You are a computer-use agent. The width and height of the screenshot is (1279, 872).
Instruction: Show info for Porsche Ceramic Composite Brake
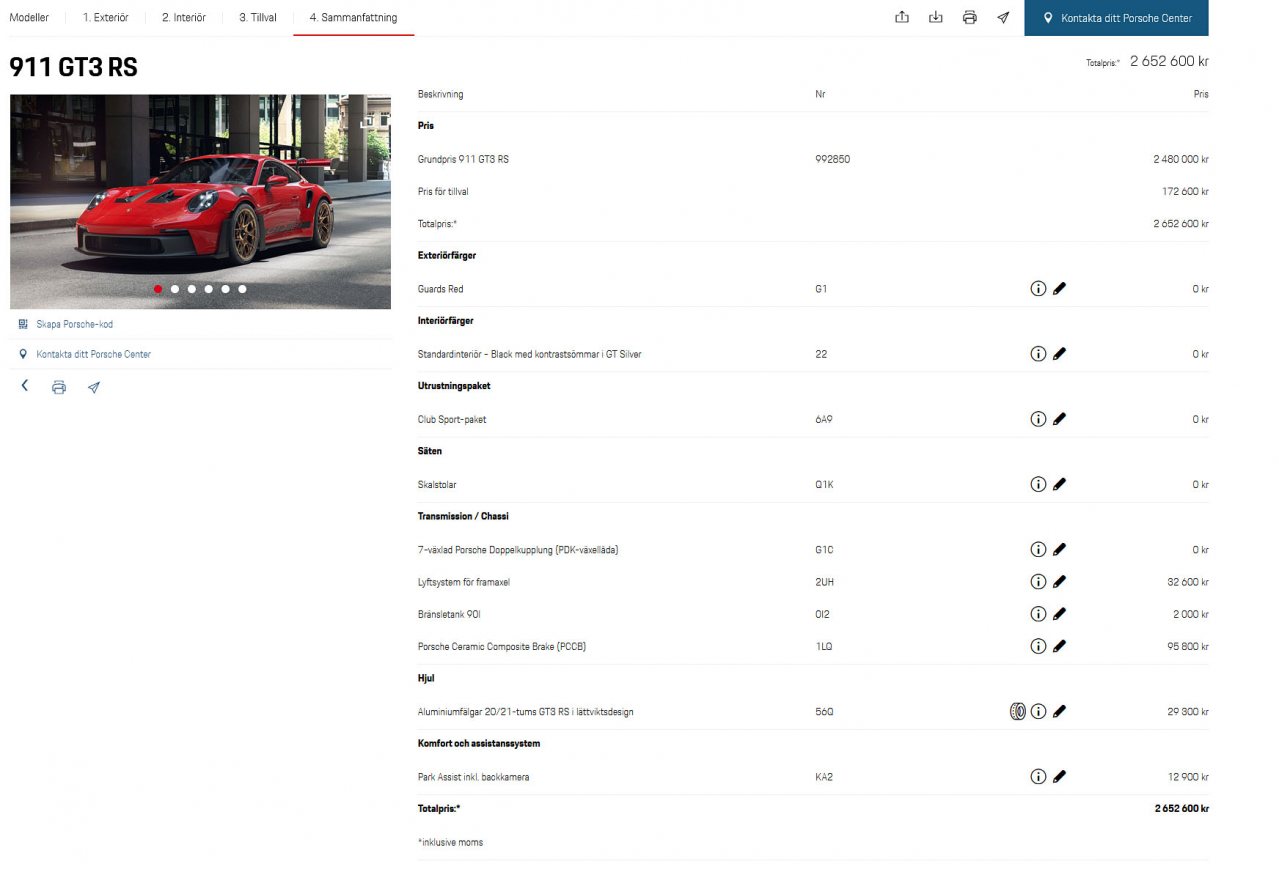tap(1038, 646)
